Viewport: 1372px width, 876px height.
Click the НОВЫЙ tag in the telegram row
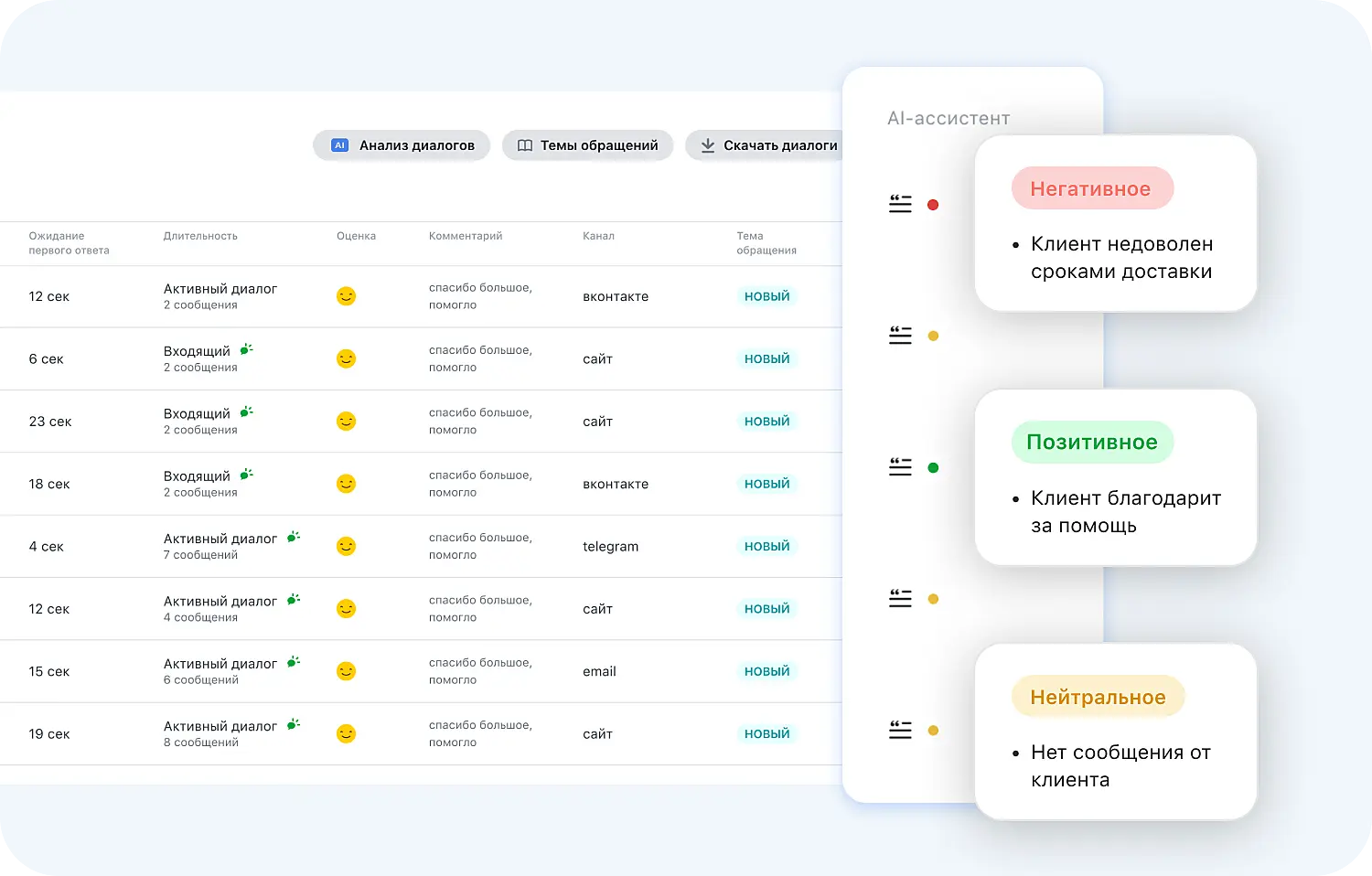point(766,546)
